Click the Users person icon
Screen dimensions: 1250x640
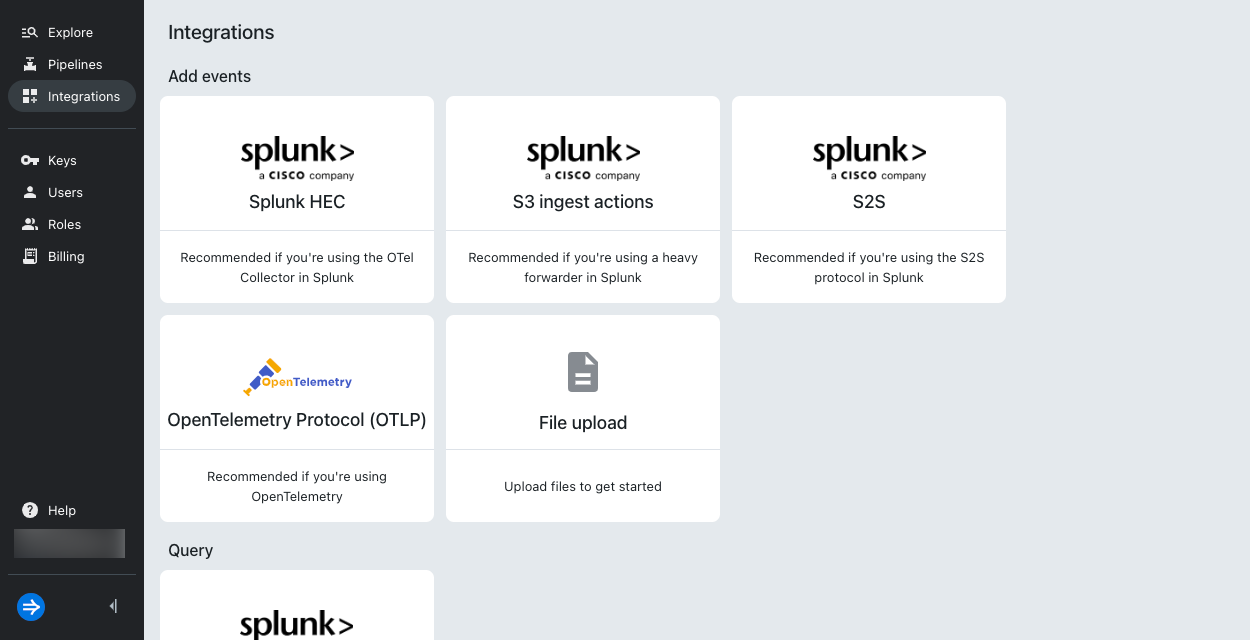(30, 192)
